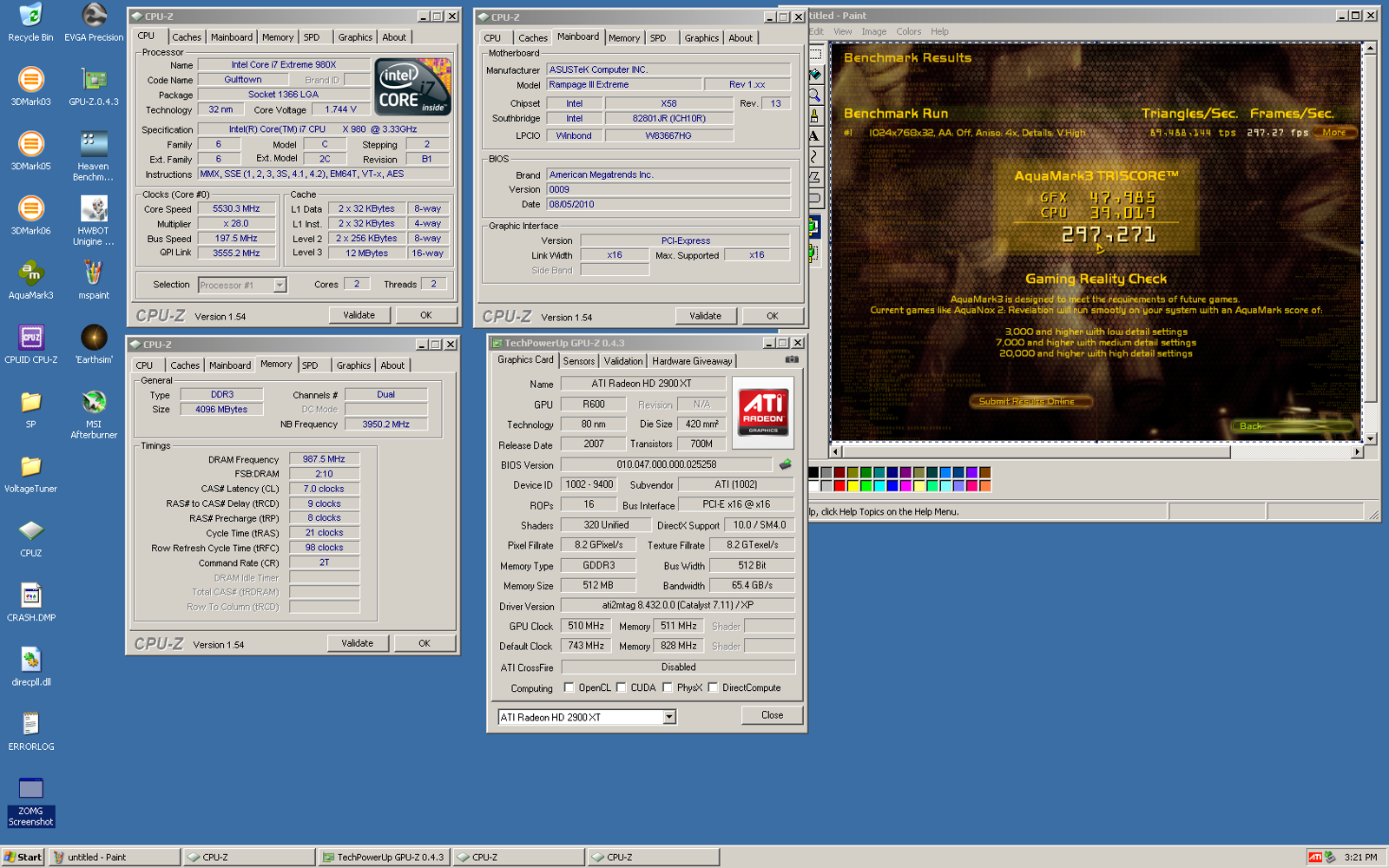Screen dimensions: 1389x868
Task: Click Validate in the CPU-Z processor window
Action: (359, 315)
